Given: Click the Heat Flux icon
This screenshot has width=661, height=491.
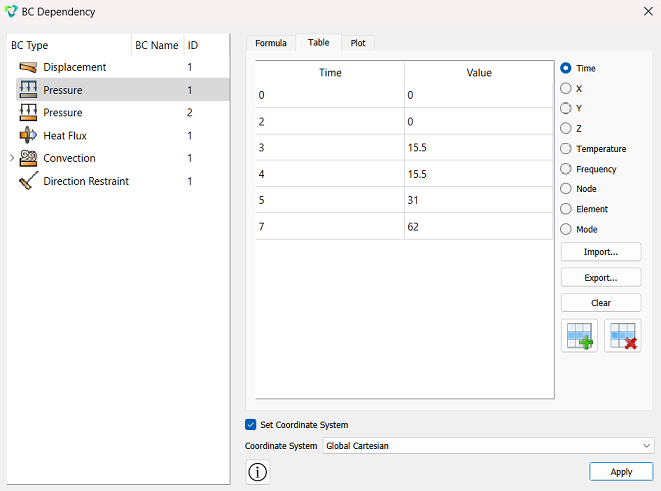Looking at the screenshot, I should click(28, 135).
